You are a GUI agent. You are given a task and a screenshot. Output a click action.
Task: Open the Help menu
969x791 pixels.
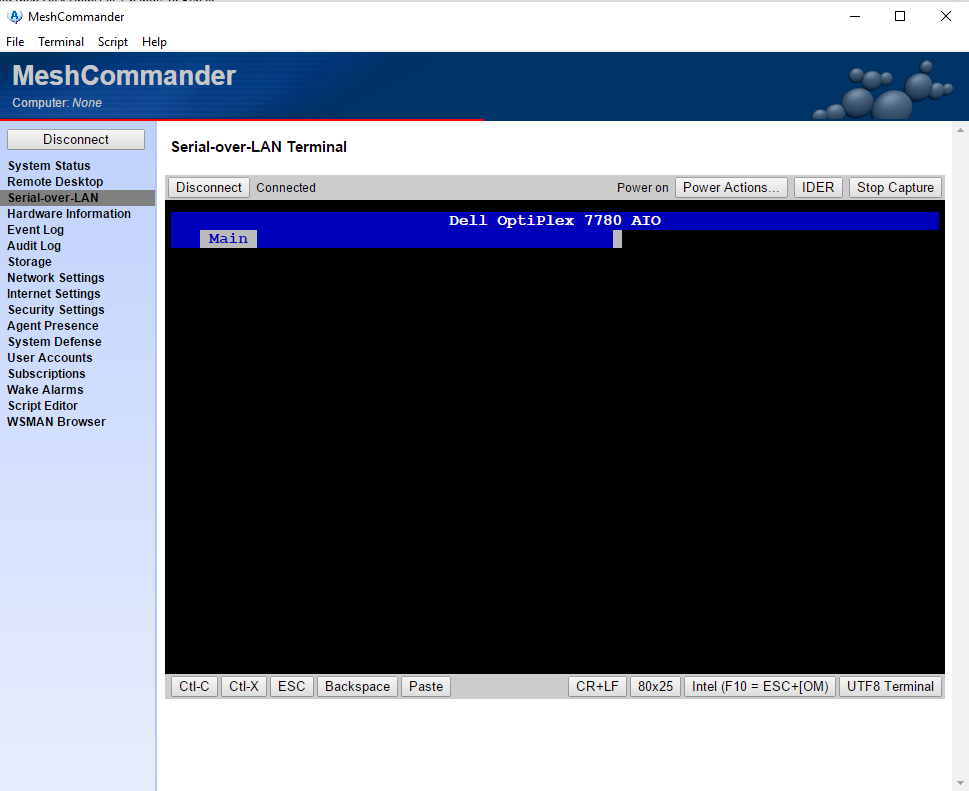[x=154, y=42]
